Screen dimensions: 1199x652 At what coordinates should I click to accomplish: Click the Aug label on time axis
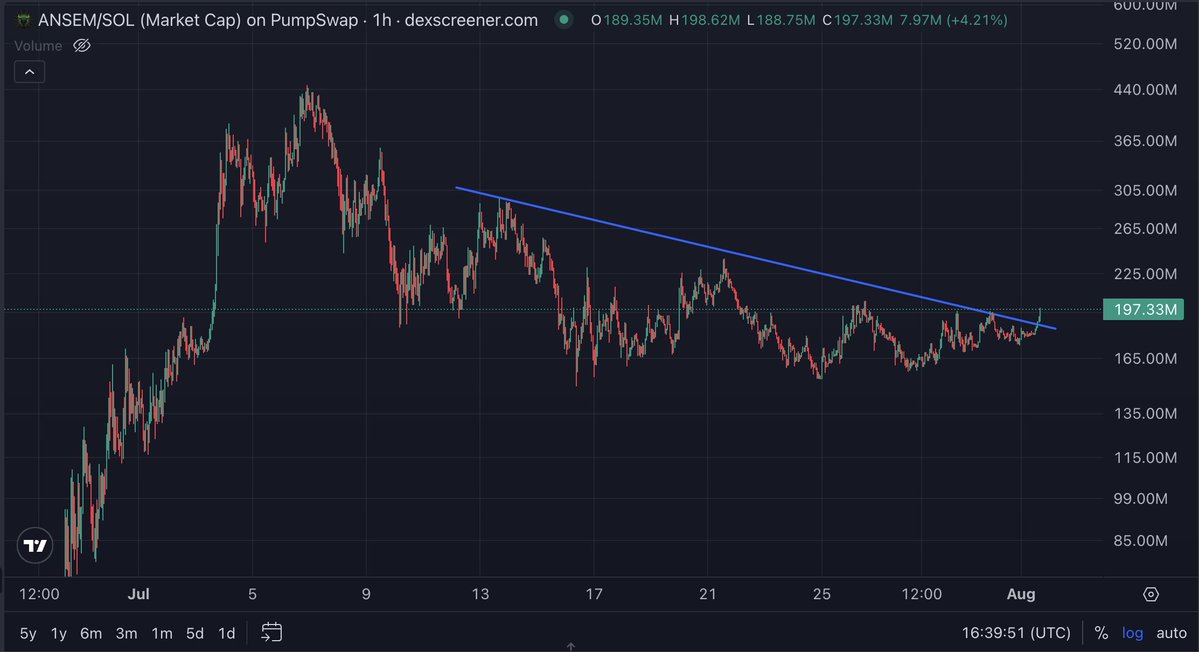[1021, 594]
